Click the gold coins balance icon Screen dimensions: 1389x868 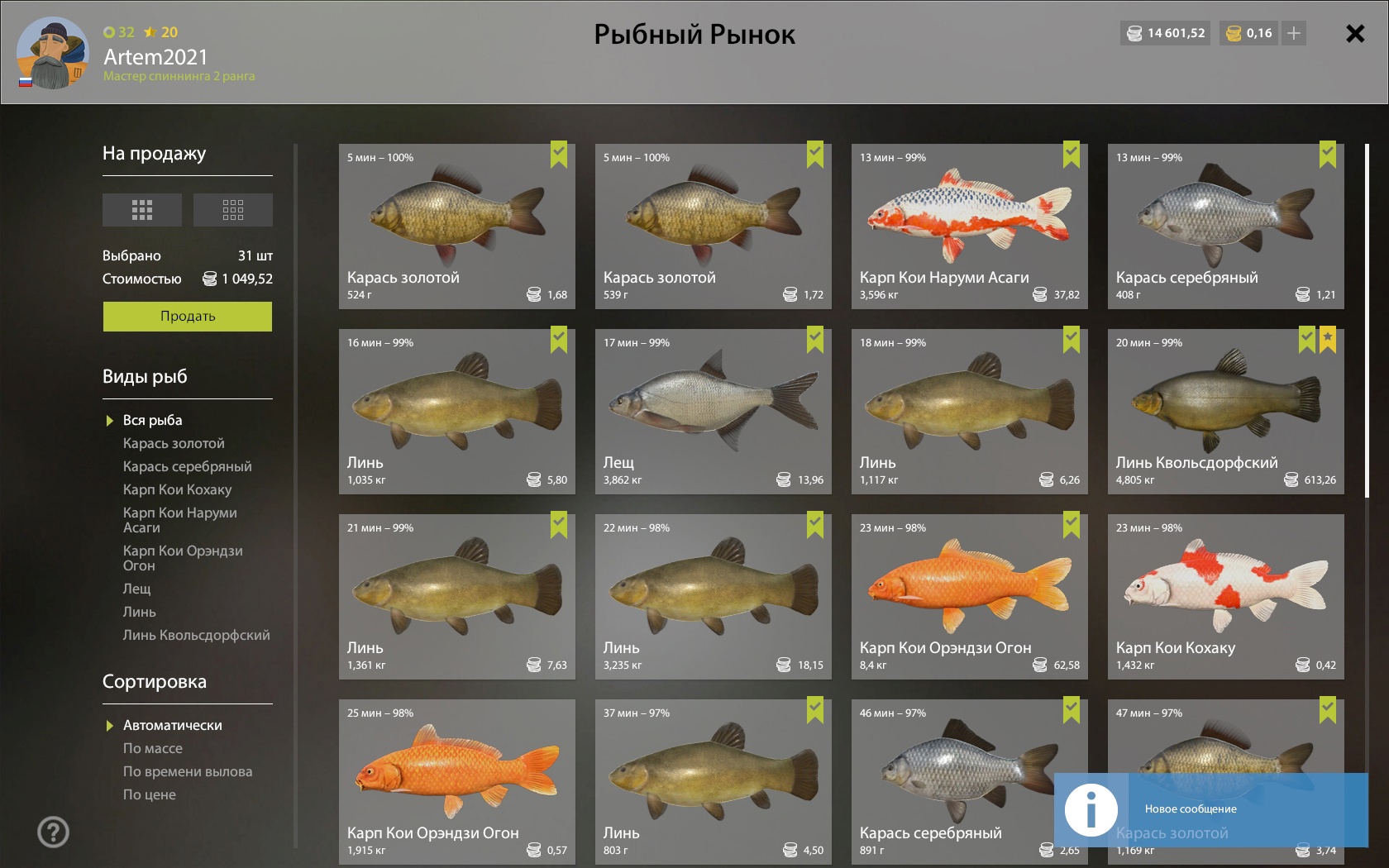1234,33
